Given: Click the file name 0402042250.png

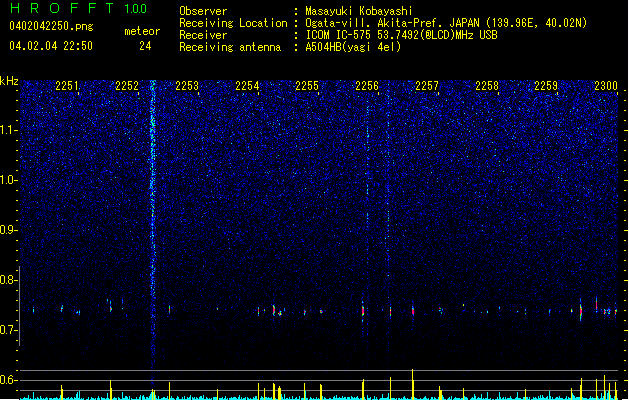Looking at the screenshot, I should click(x=51, y=26).
